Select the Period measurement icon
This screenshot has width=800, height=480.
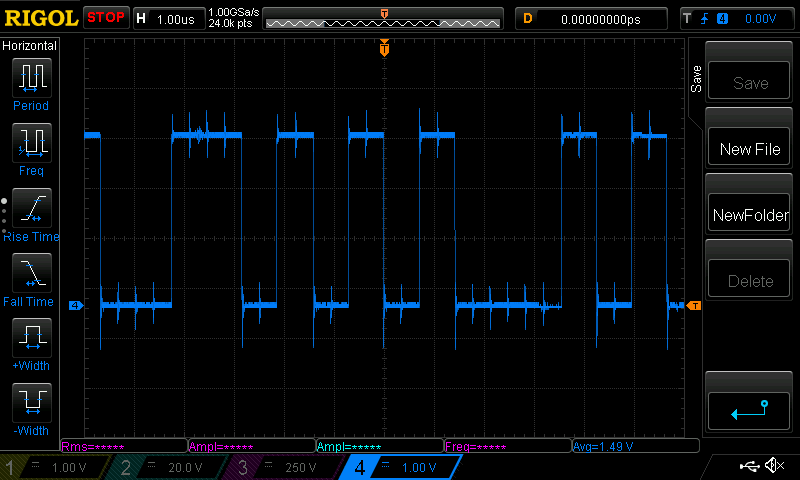(x=32, y=78)
